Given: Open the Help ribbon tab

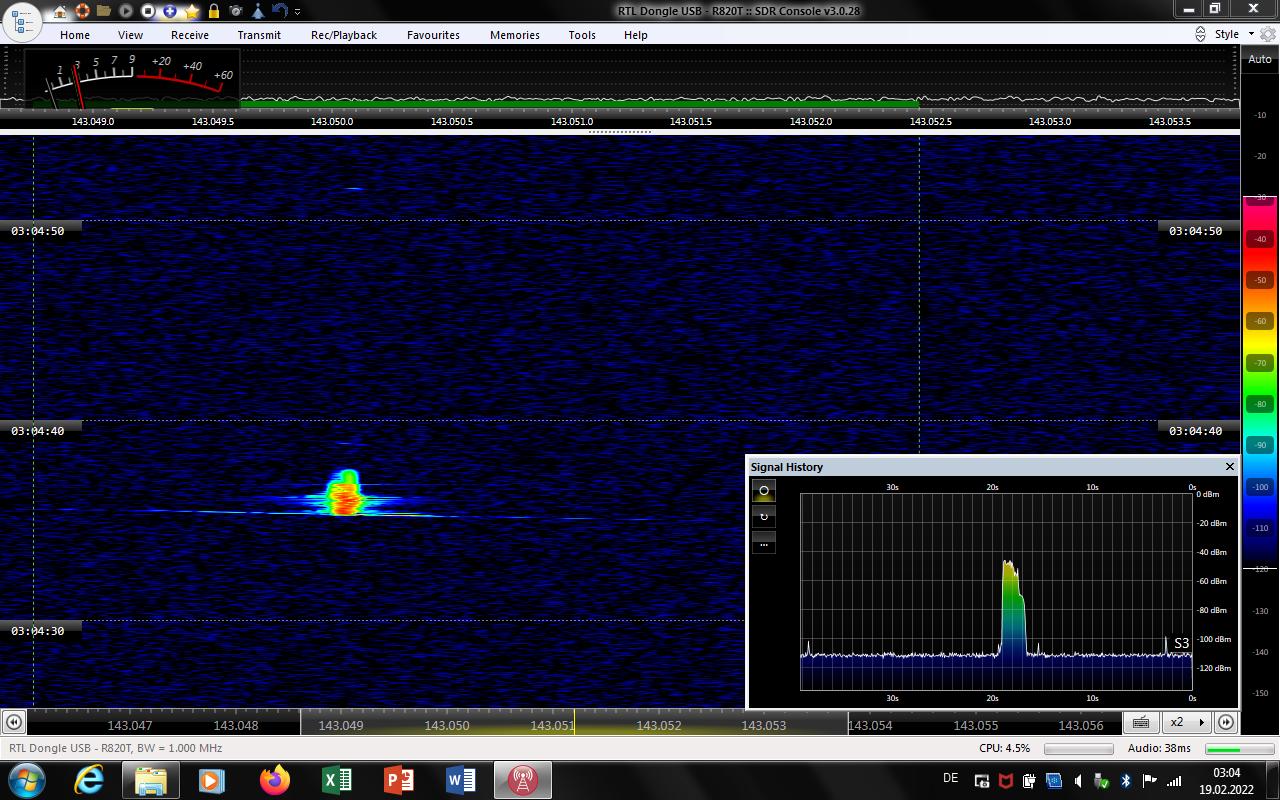Looking at the screenshot, I should [636, 35].
